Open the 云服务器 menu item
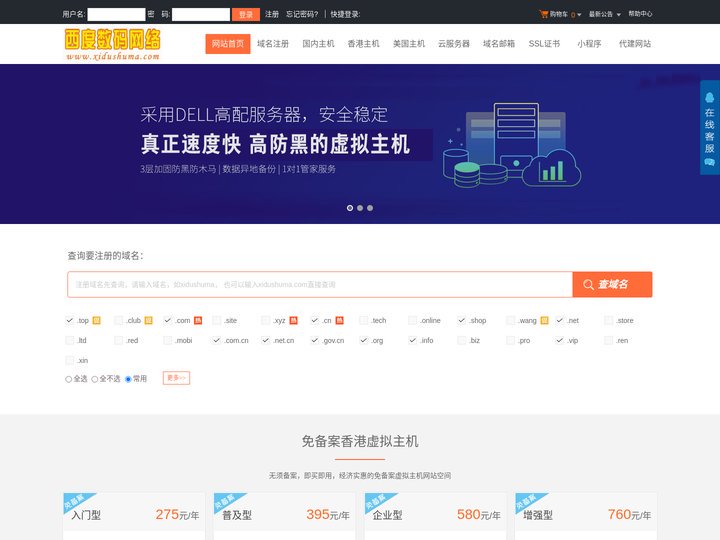The image size is (720, 540). tap(454, 44)
